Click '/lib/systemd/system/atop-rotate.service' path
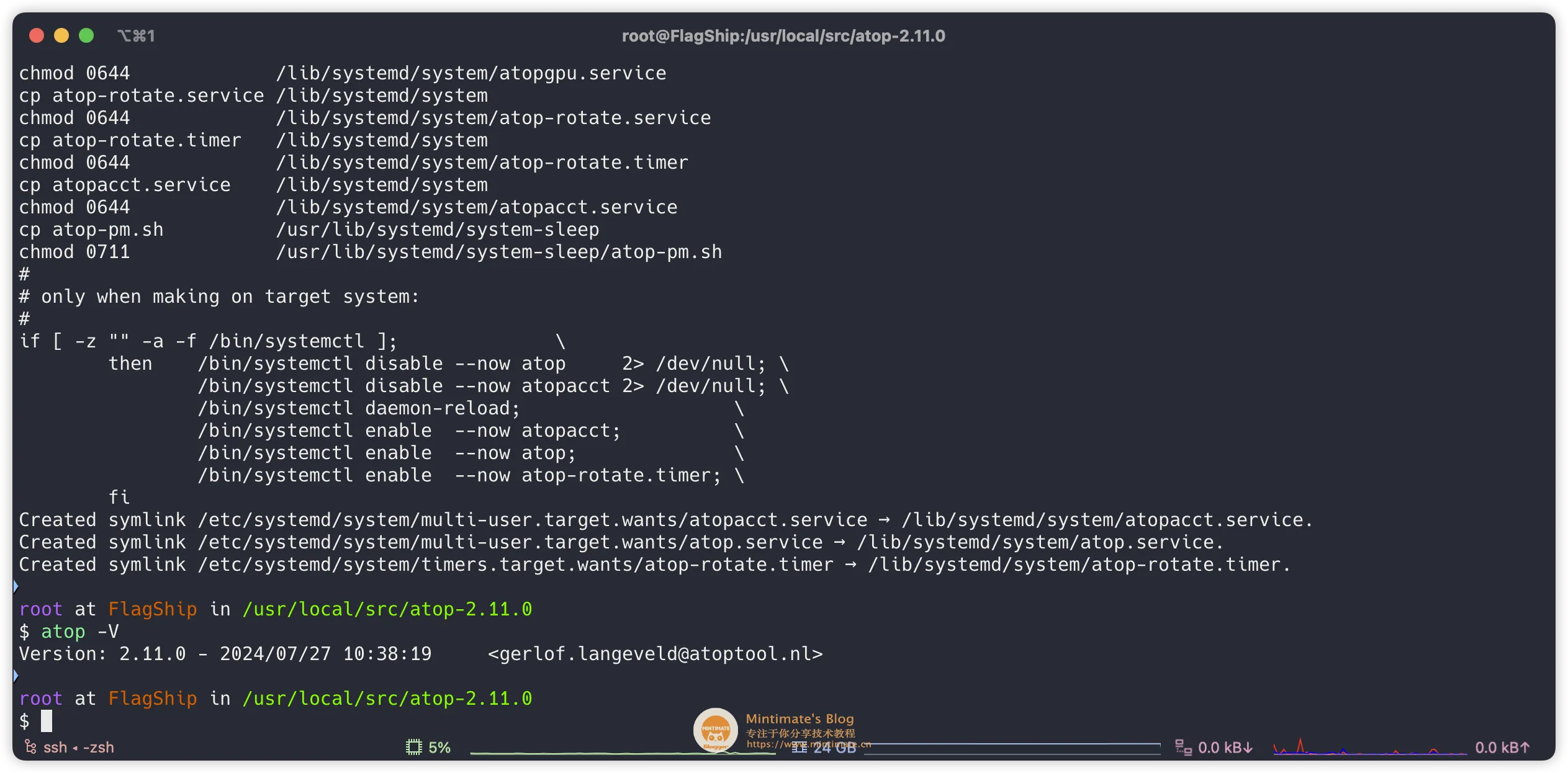Screen dimensions: 1568x773 [493, 118]
